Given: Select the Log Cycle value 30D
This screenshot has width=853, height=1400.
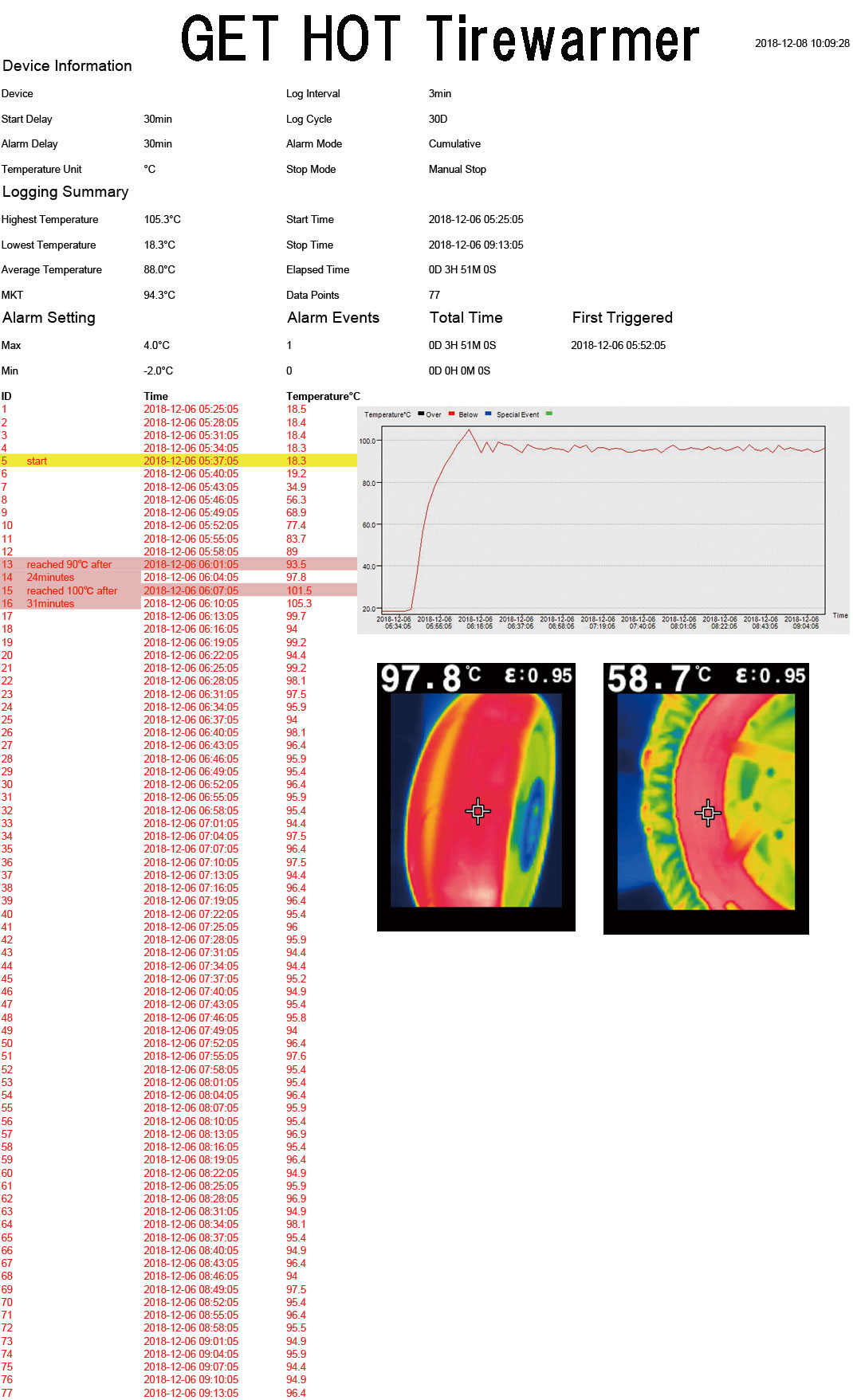Looking at the screenshot, I should pyautogui.click(x=438, y=120).
